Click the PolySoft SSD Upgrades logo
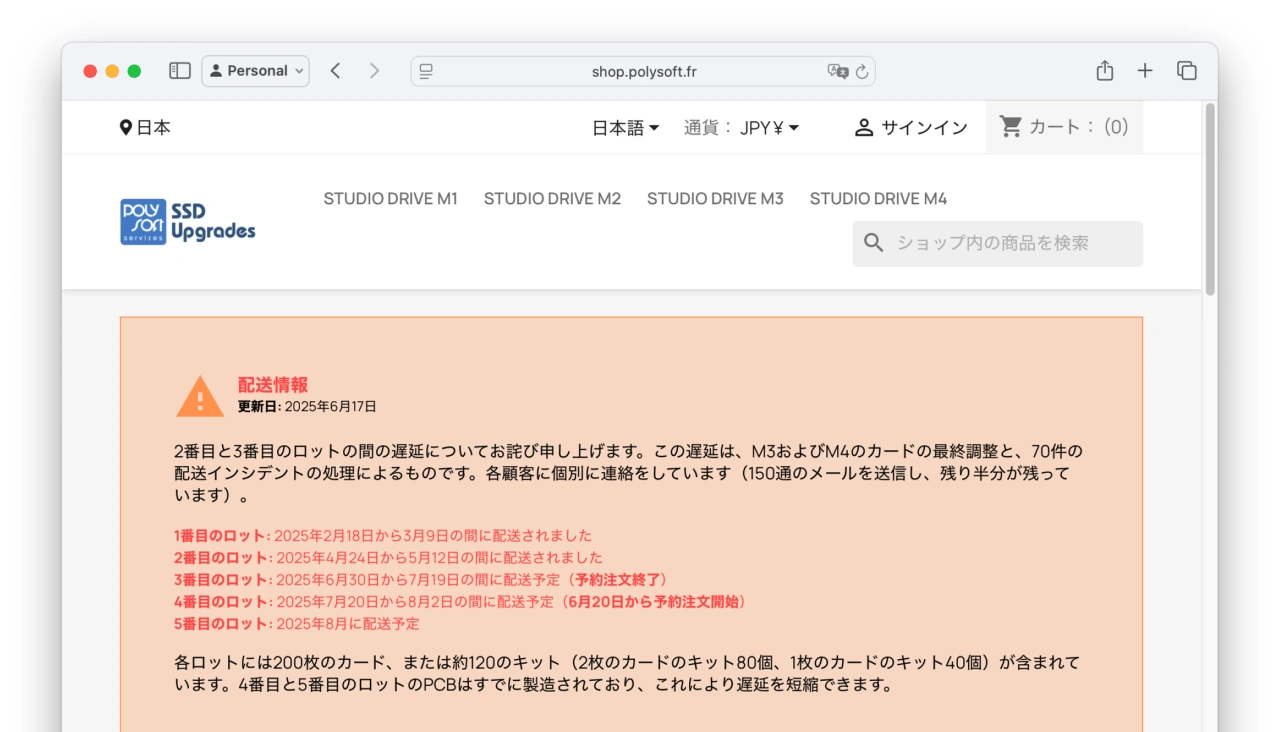The width and height of the screenshot is (1280, 732). [188, 221]
